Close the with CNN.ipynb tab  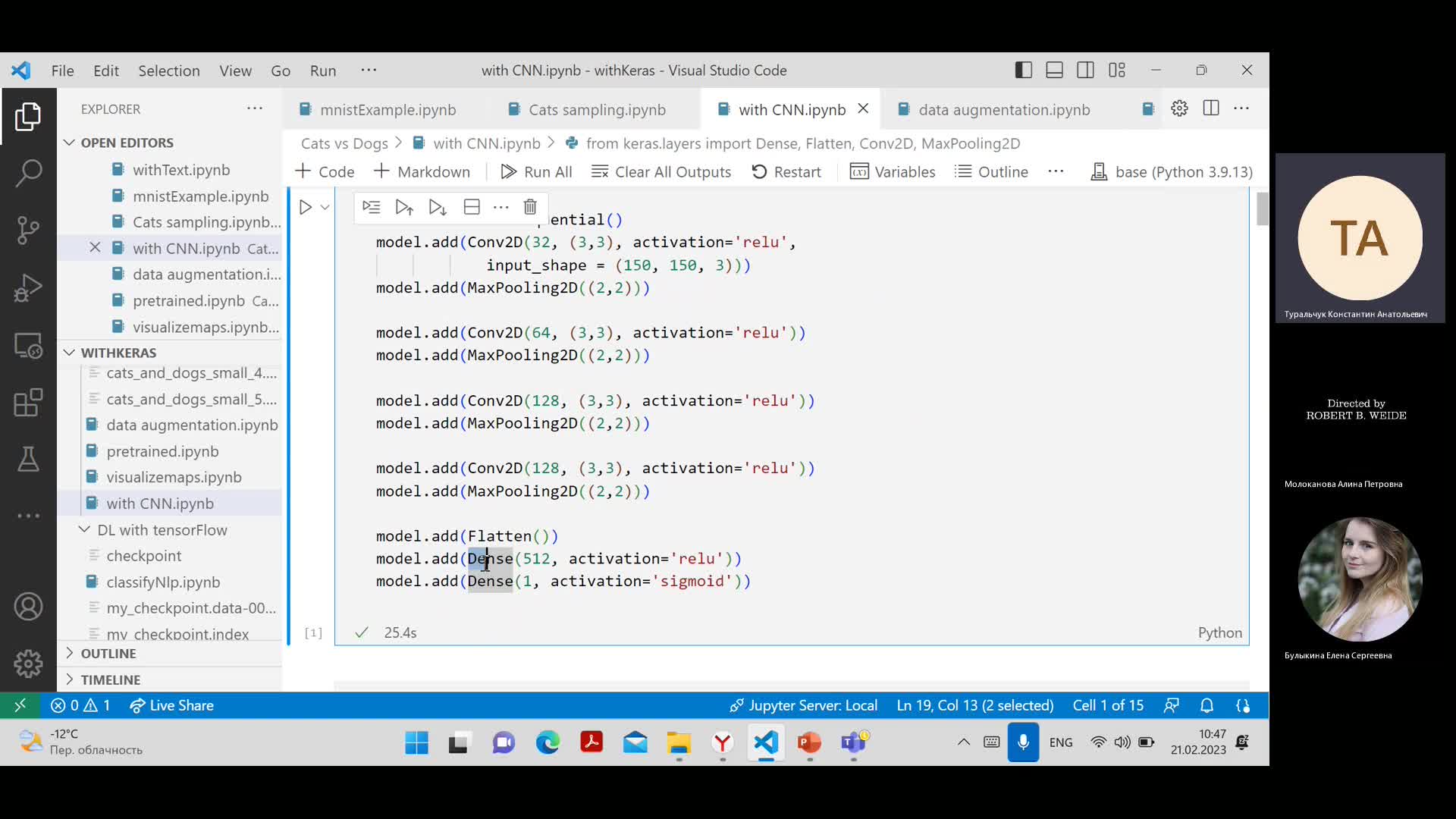coord(863,109)
